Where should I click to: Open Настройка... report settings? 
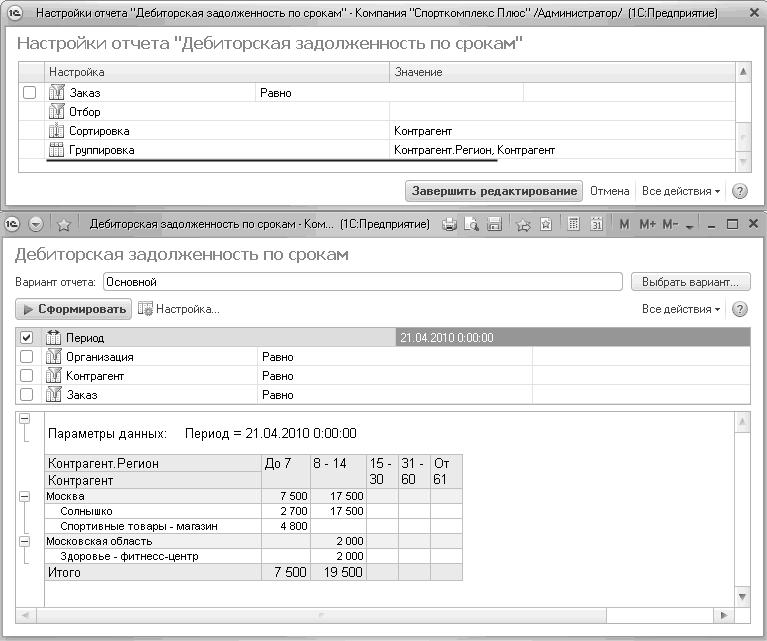pyautogui.click(x=179, y=309)
